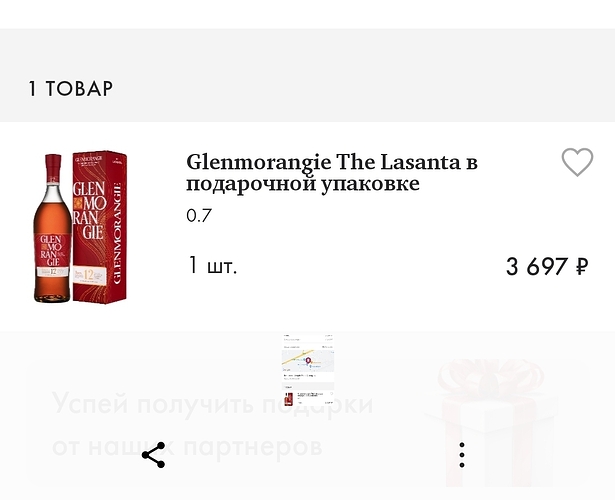Open the Glenmorangie The Lasanta product title
Viewport: 615px width, 500px height.
(332, 173)
